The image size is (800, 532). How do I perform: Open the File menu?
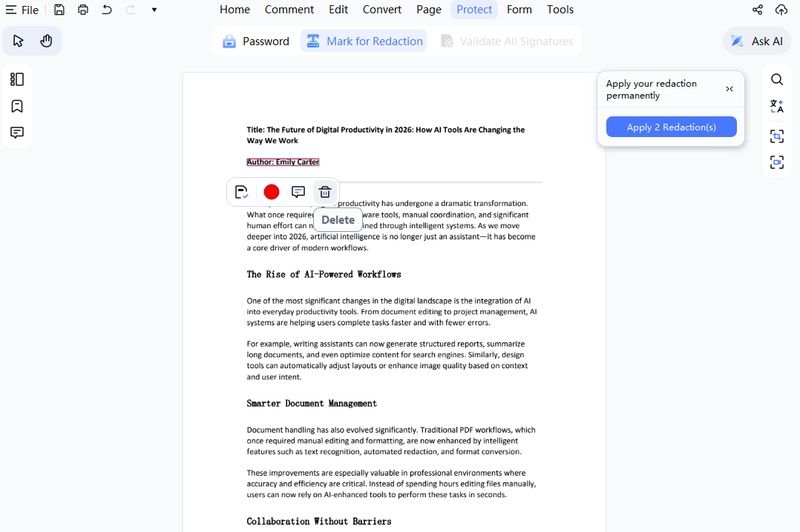tap(22, 10)
